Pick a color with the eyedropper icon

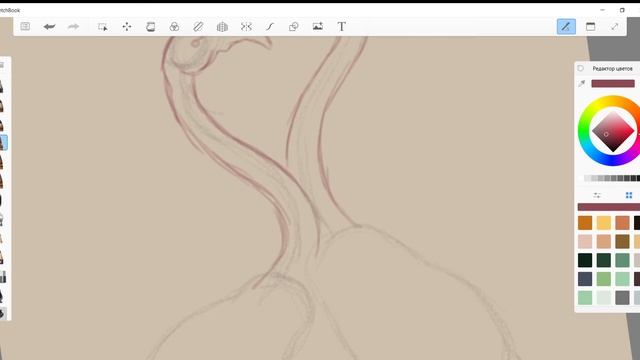582,84
